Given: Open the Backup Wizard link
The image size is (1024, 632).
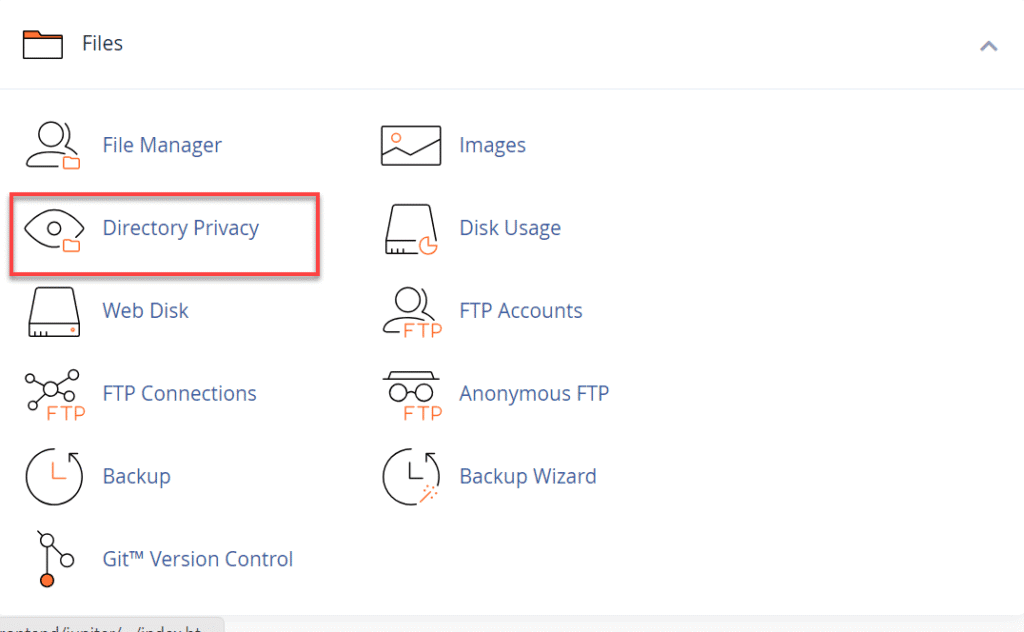Looking at the screenshot, I should click(x=527, y=476).
